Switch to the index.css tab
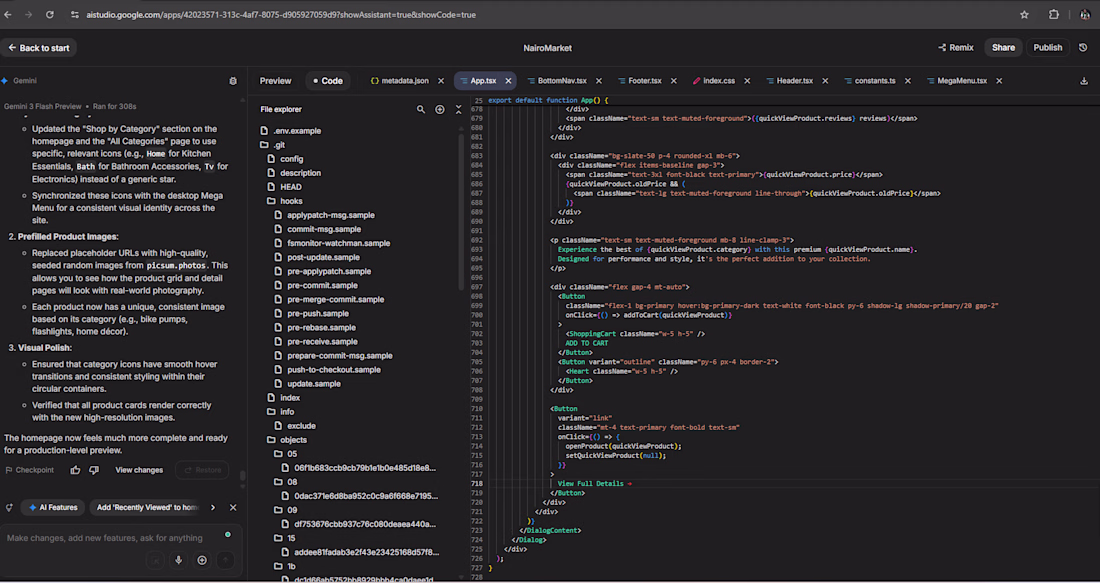Viewport: 1100px width, 583px height. pos(718,81)
